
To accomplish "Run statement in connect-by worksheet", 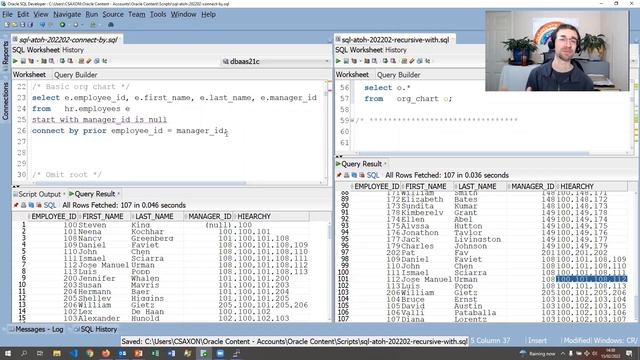I will point(15,61).
